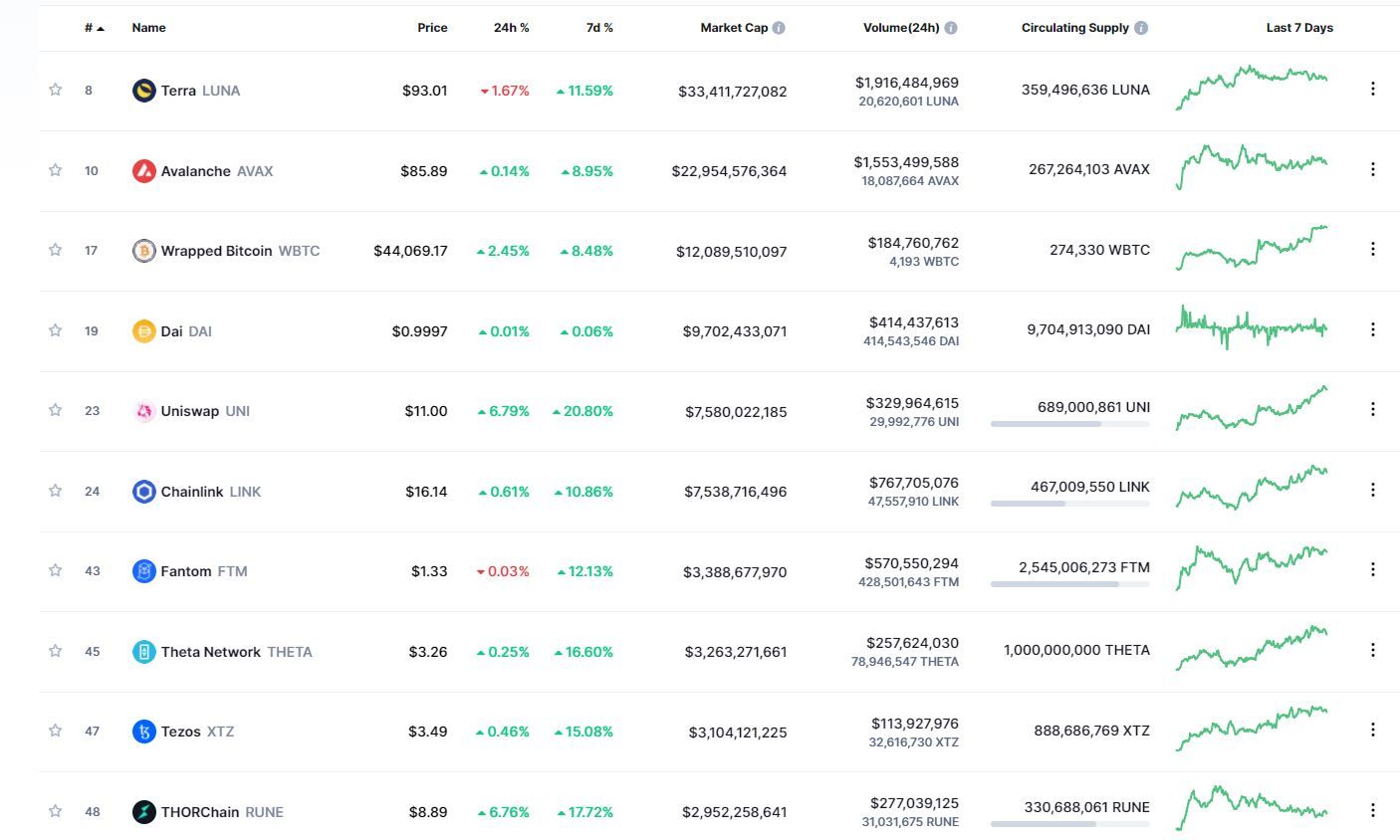
Task: Toggle the watchlist star for Dai
Action: click(56, 330)
